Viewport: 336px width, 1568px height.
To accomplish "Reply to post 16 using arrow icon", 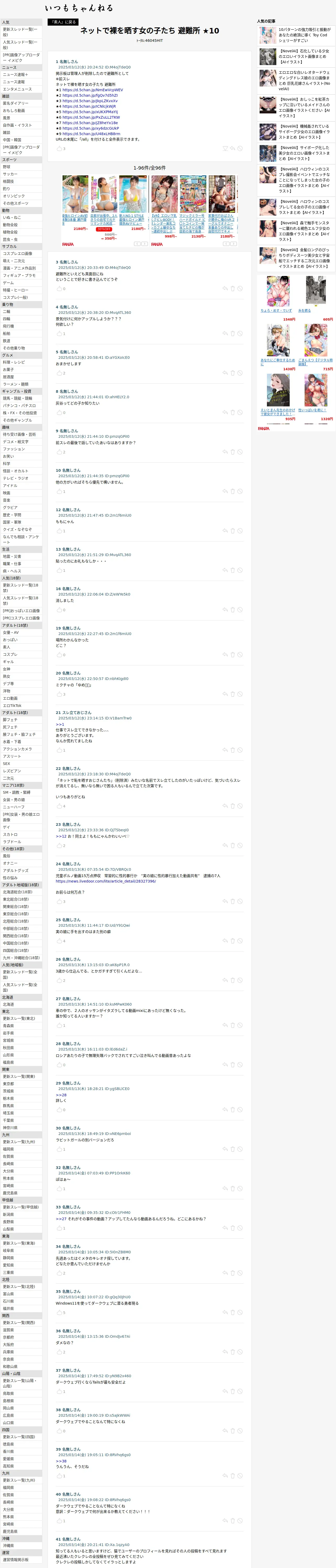I will [x=225, y=610].
